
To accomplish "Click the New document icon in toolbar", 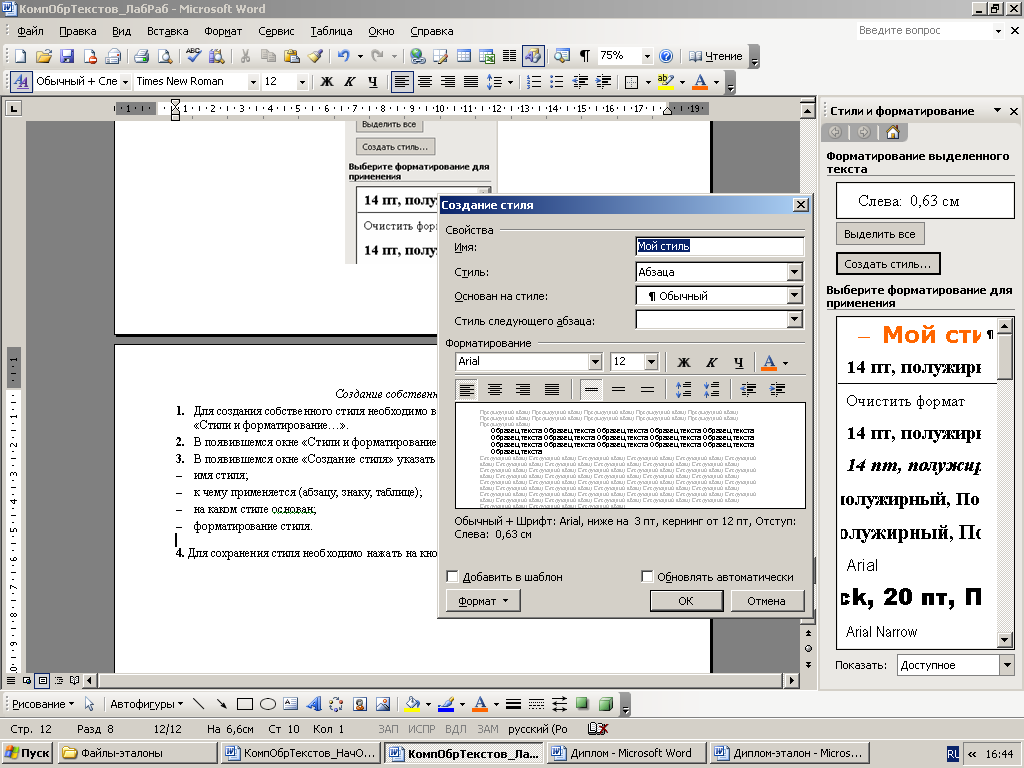I will tap(20, 57).
